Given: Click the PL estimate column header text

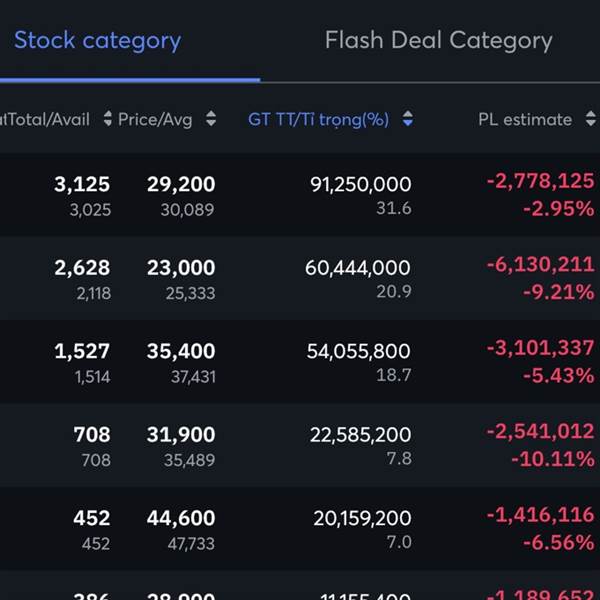Looking at the screenshot, I should 525,119.
